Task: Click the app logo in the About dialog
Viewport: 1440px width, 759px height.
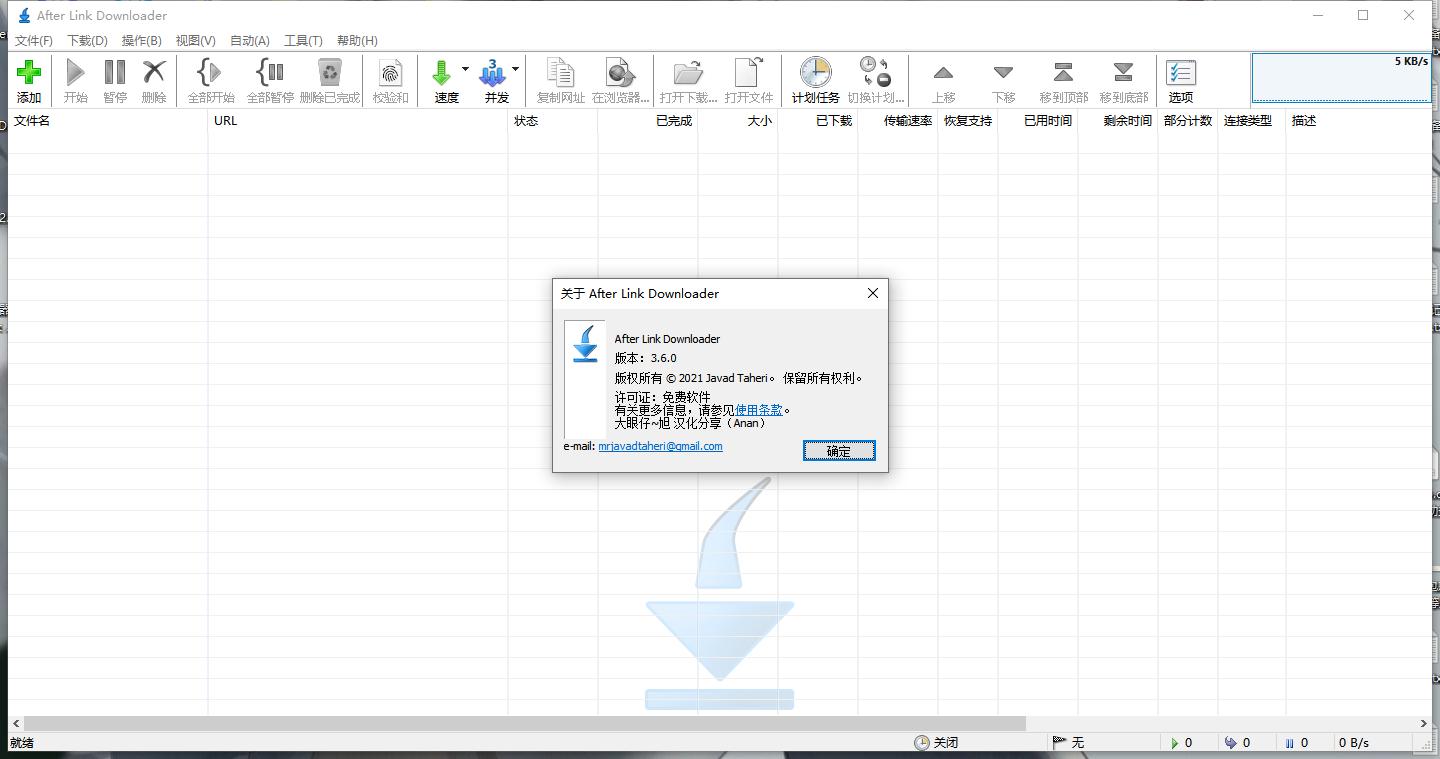Action: click(x=585, y=344)
